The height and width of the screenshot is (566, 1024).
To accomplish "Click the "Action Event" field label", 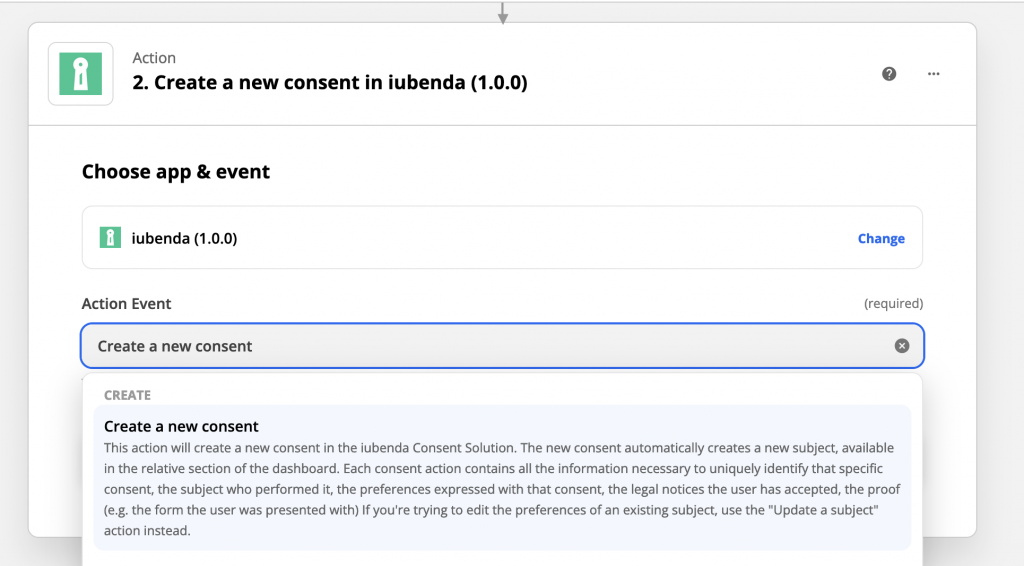I will 126,303.
